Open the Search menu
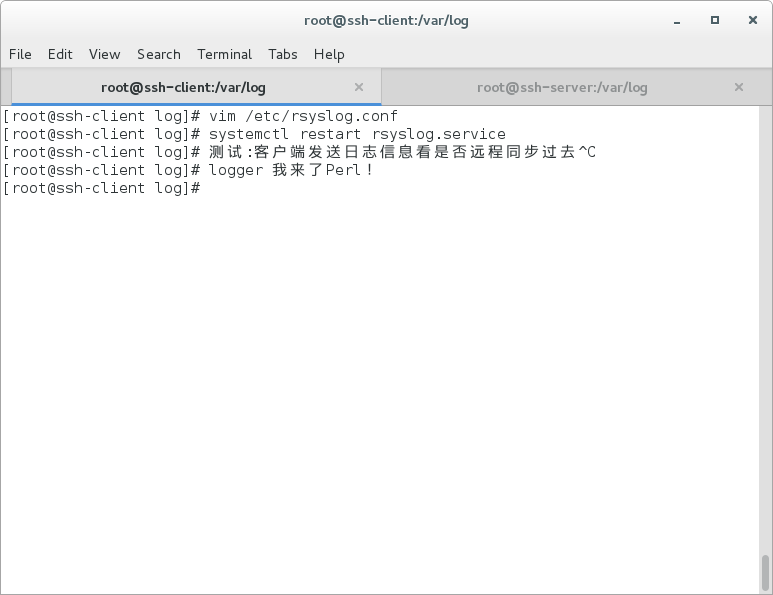This screenshot has width=773, height=595. 159,54
